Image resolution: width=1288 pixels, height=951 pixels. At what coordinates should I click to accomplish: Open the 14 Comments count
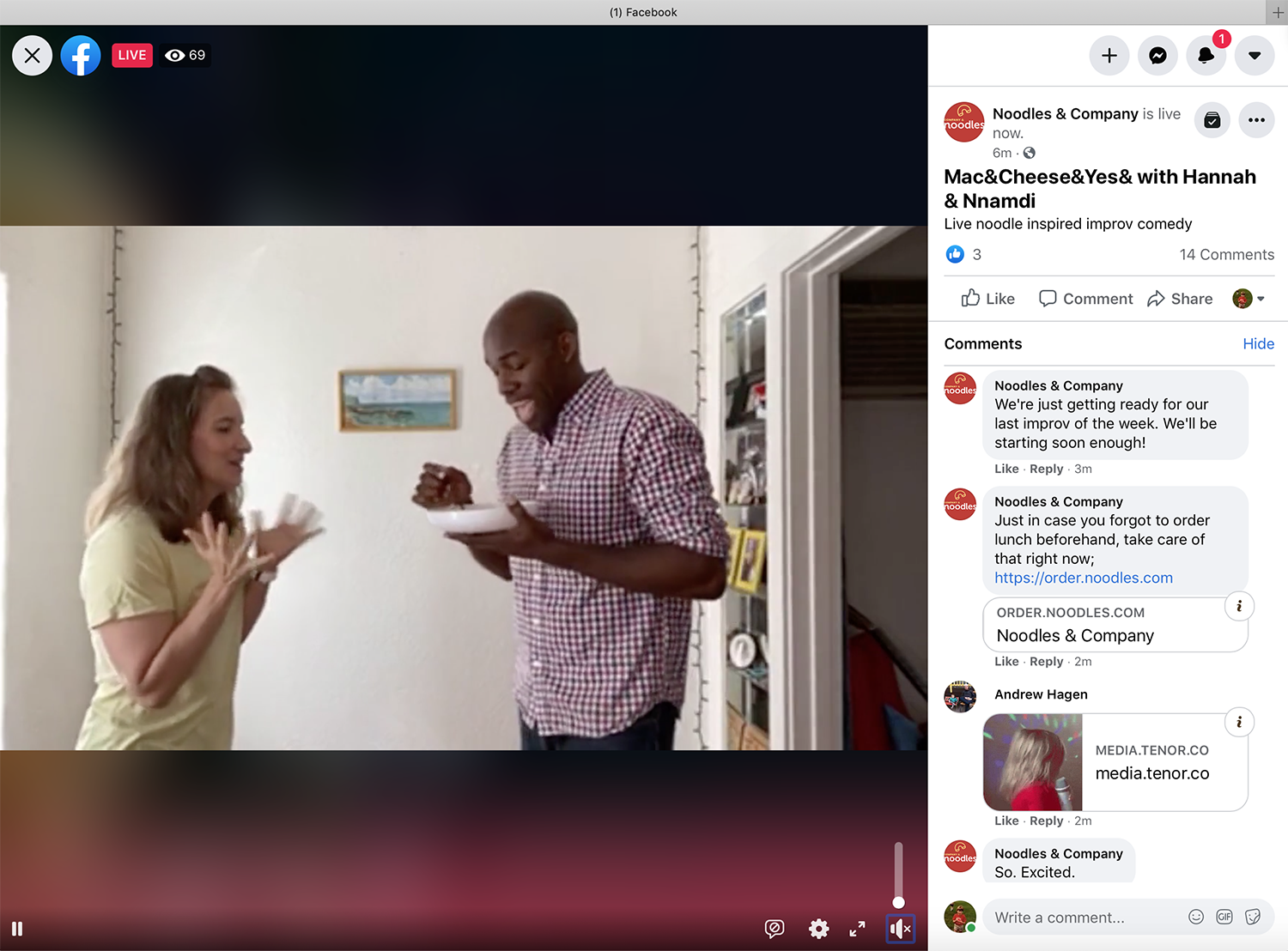[1226, 254]
